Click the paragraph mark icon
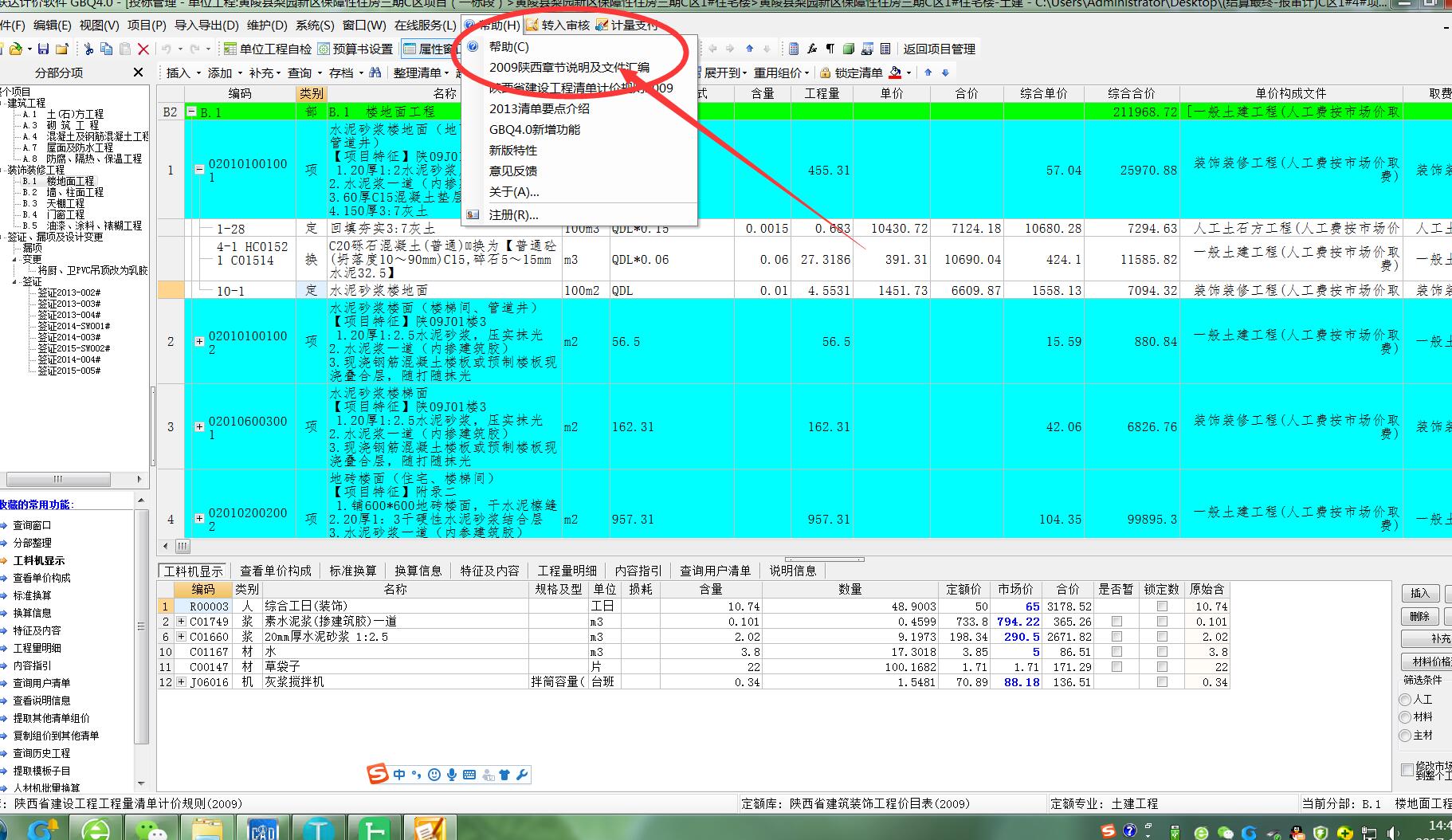 [830, 49]
